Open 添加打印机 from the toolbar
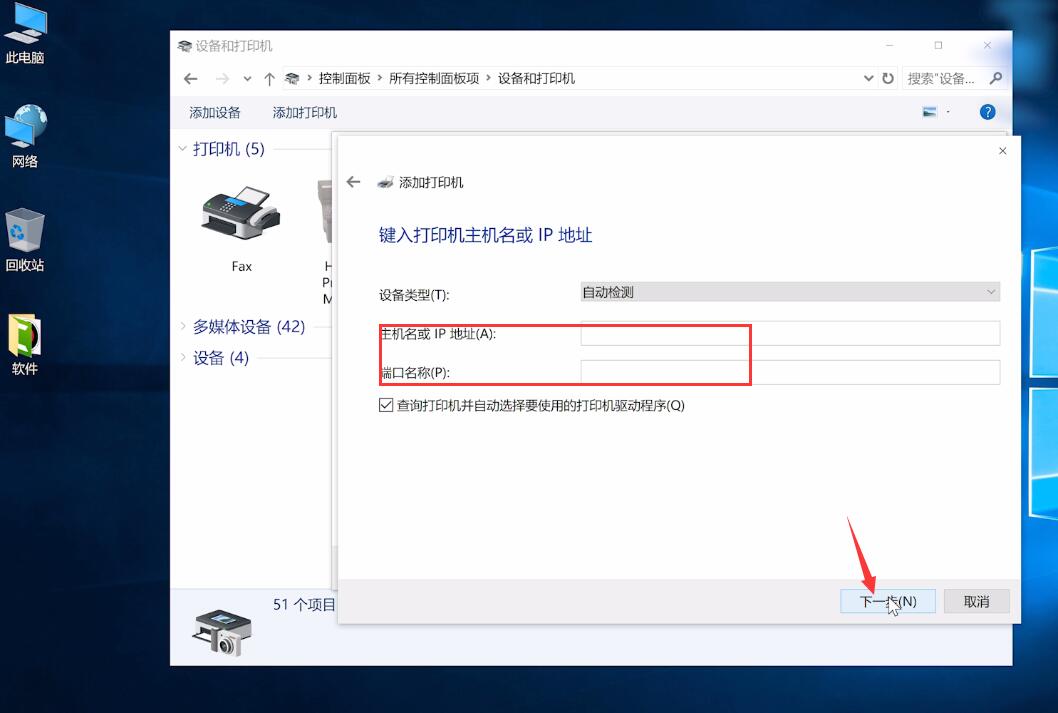The width and height of the screenshot is (1058, 713). pos(304,112)
